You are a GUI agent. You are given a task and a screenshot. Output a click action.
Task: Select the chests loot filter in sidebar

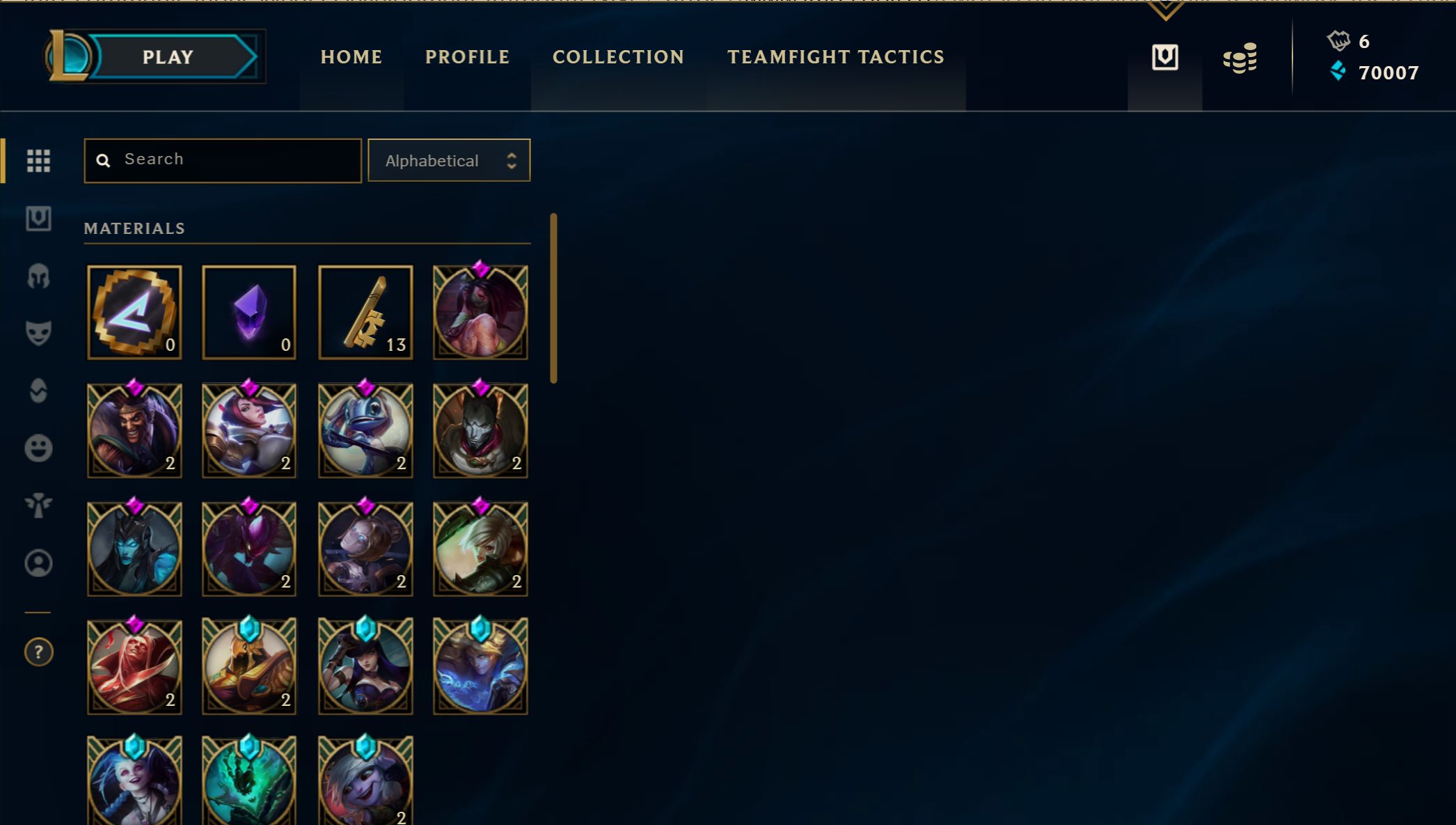click(38, 219)
